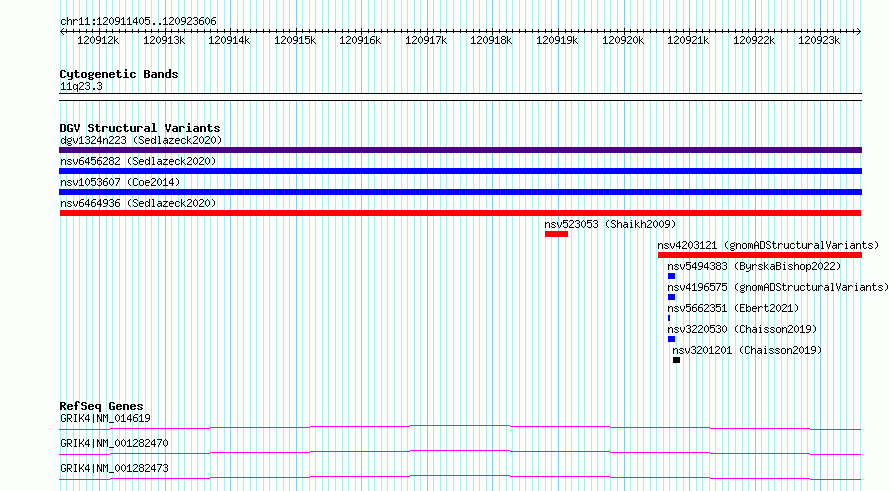890x491 pixels.
Task: Select the red nsv4203121 variant bar
Action: (759, 255)
